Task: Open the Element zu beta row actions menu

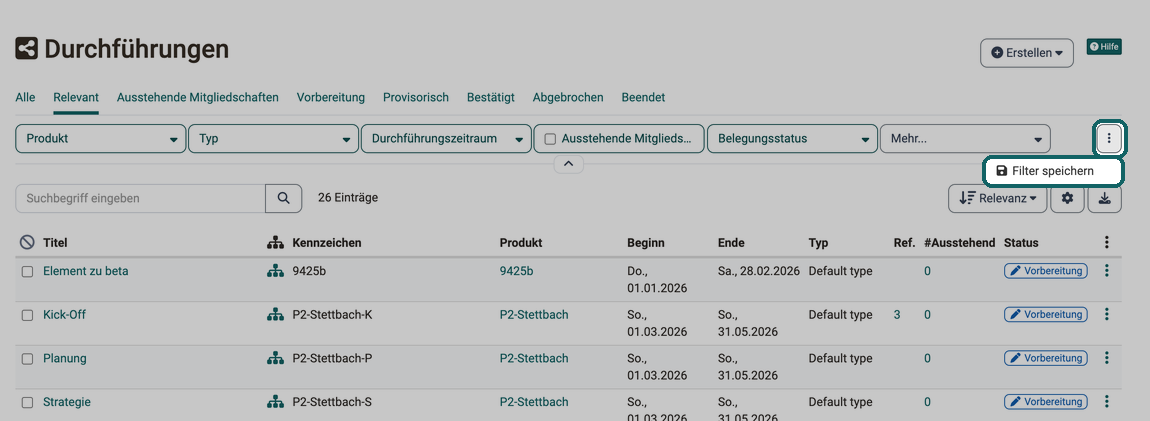Action: click(x=1107, y=271)
